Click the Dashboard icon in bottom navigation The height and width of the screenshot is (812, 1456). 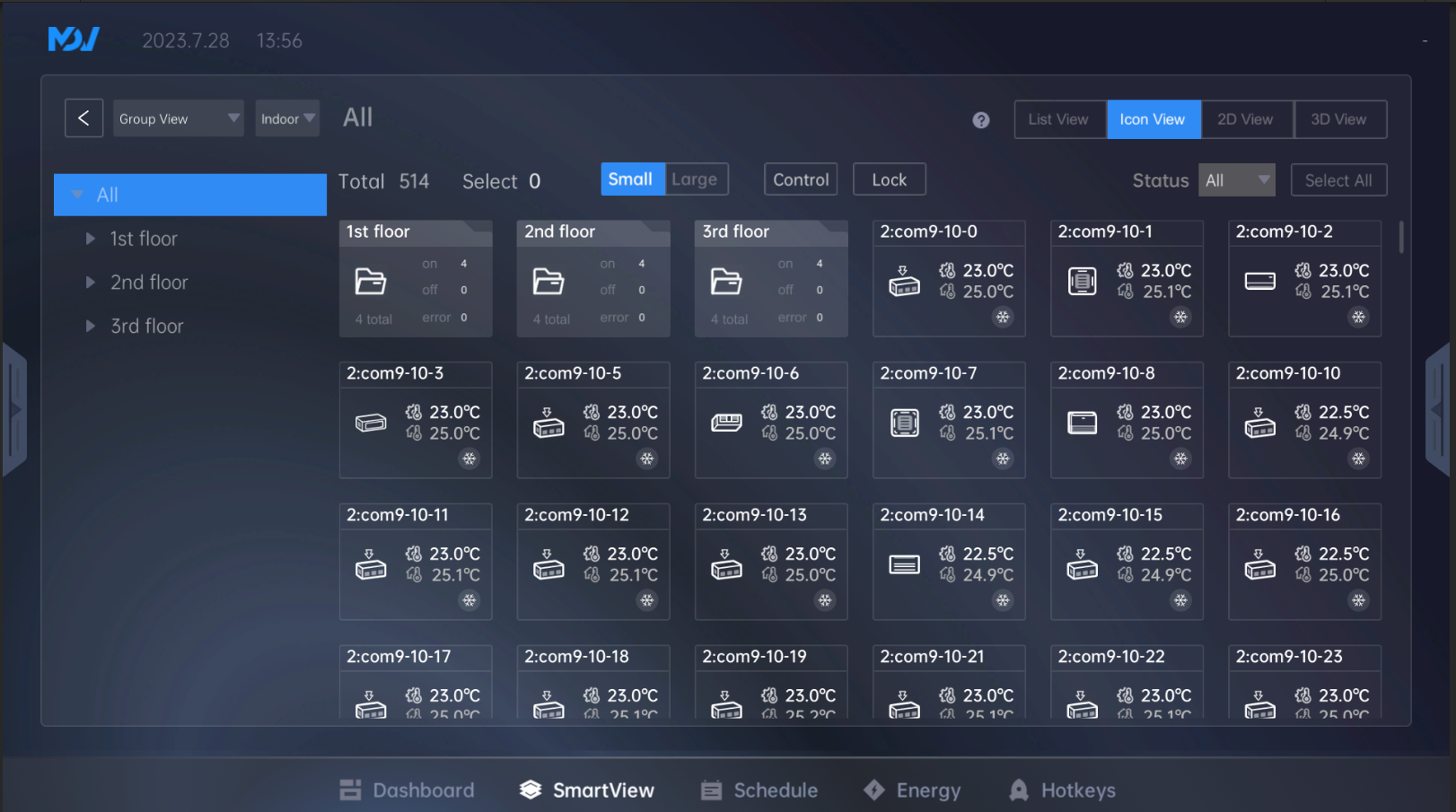coord(350,790)
